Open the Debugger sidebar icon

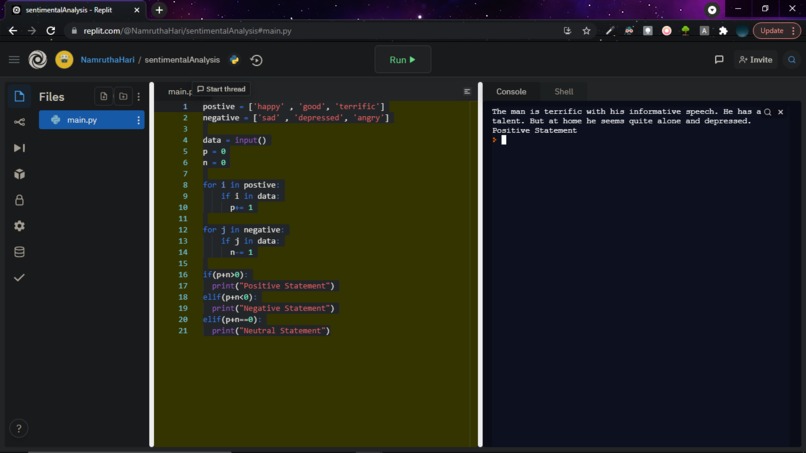[x=20, y=148]
